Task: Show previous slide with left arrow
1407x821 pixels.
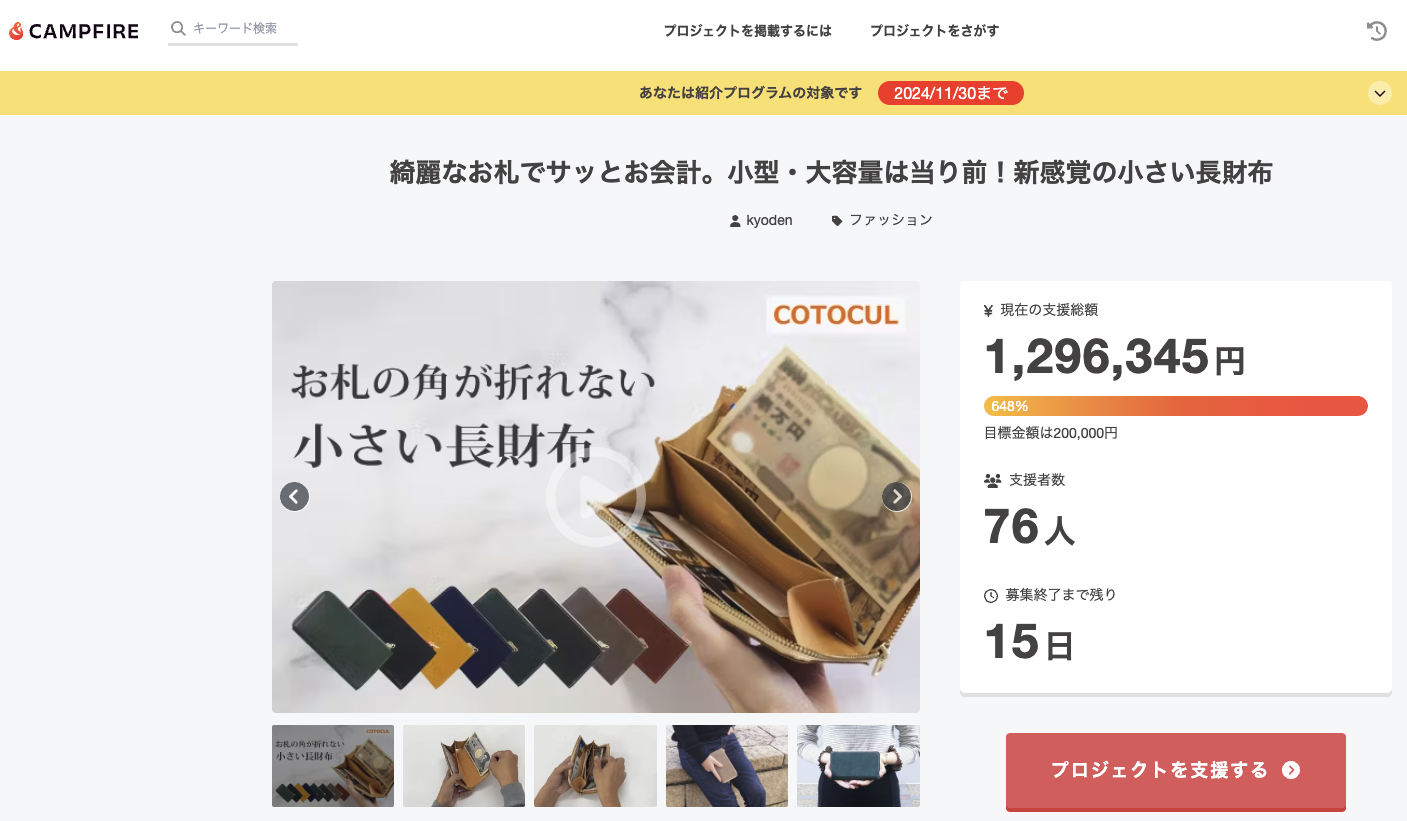Action: (x=294, y=496)
